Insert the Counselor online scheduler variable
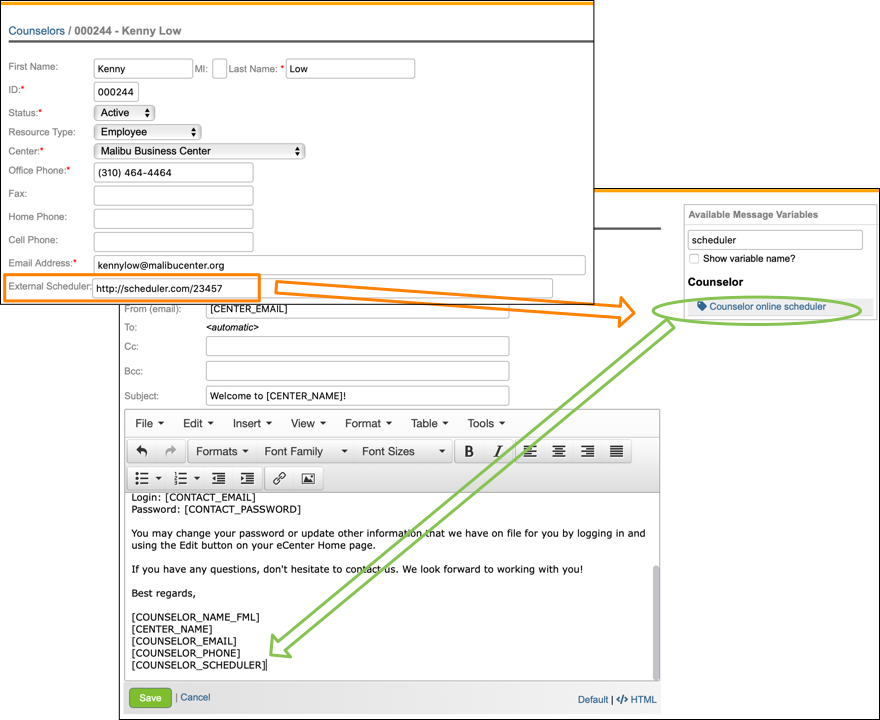The height and width of the screenshot is (720, 880). pos(767,307)
